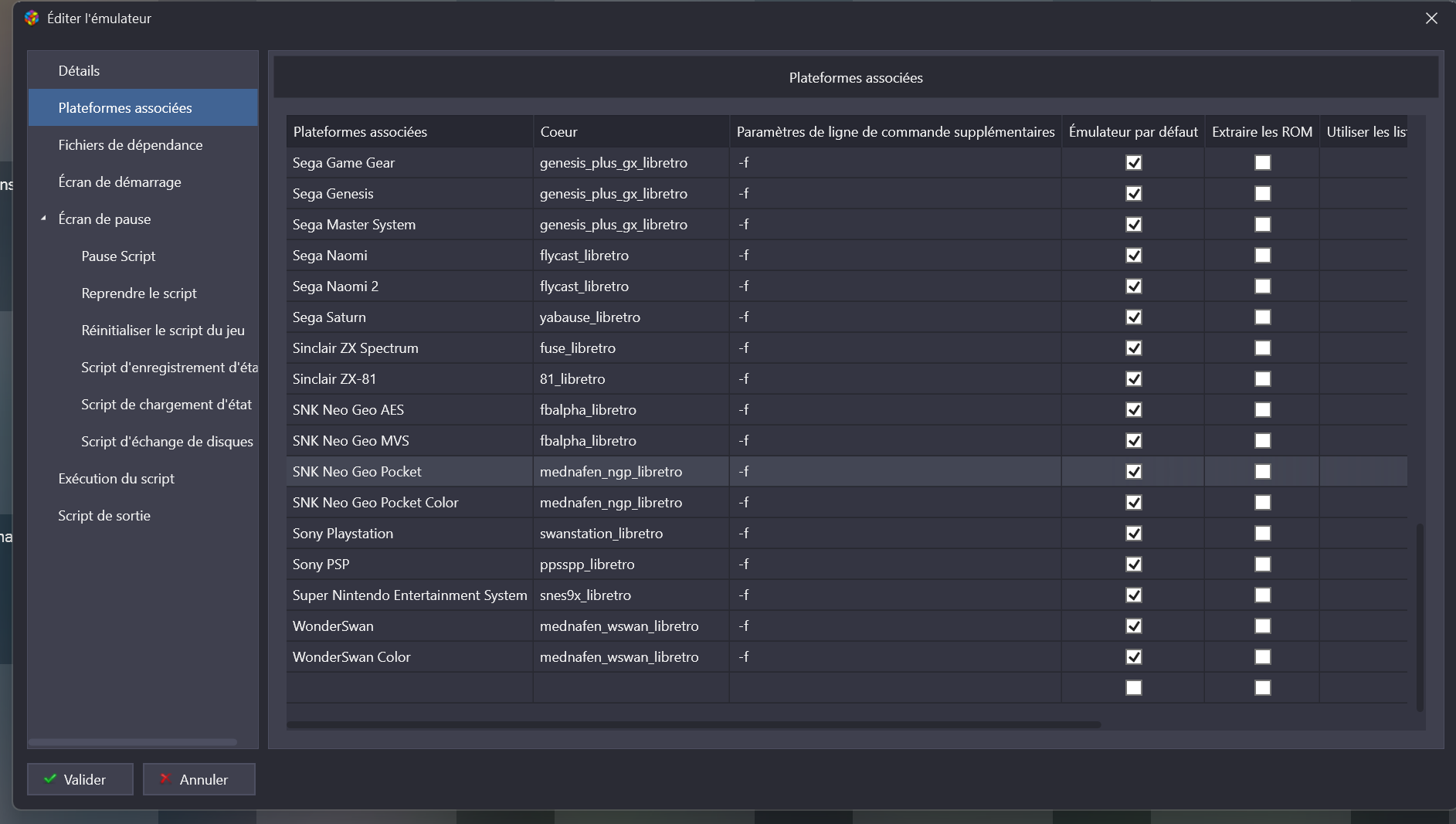Uncheck default emulator for WonderSwan Color
This screenshot has width=1456, height=824.
pyautogui.click(x=1134, y=656)
